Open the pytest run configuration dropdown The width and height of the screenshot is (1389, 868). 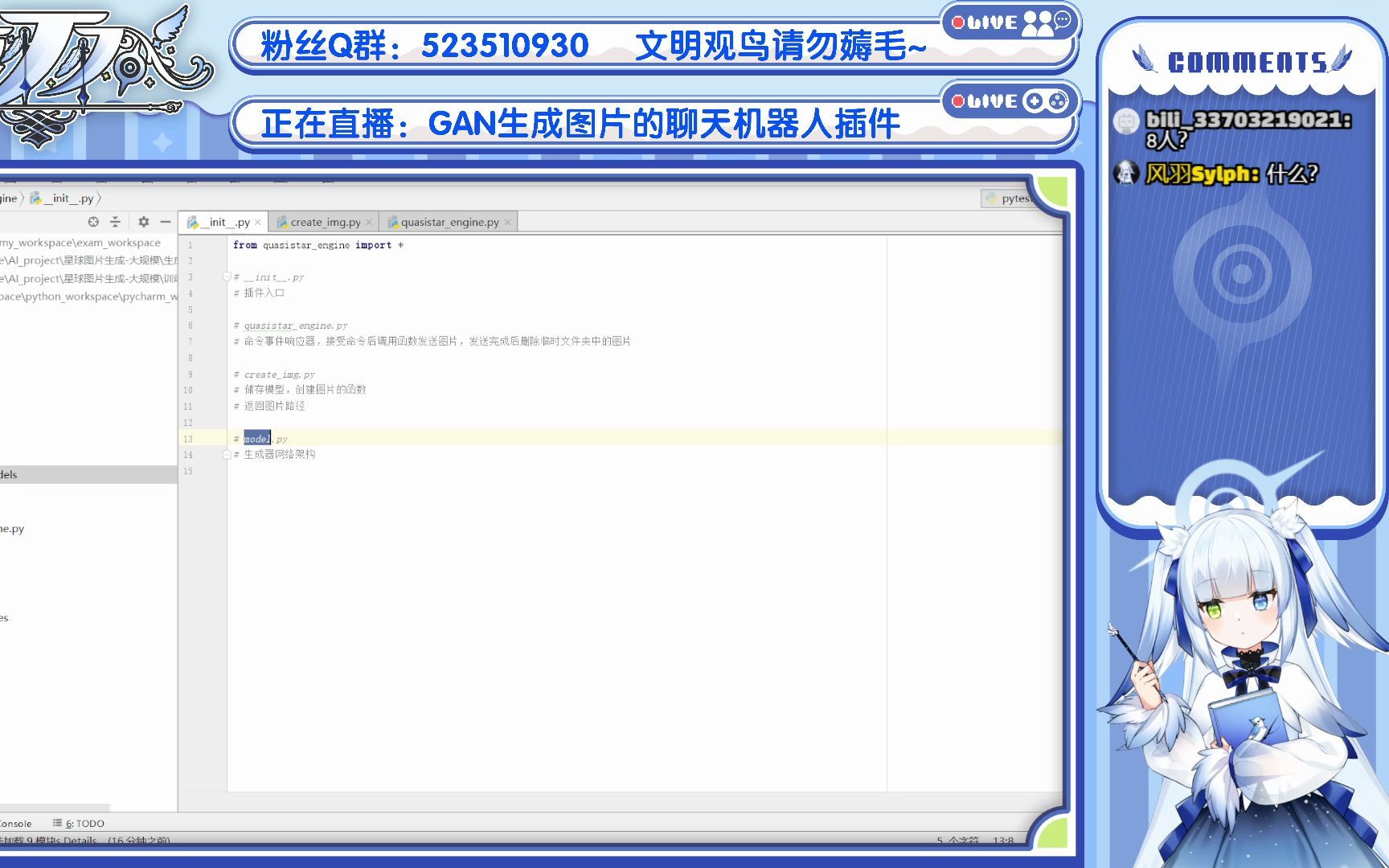[x=1017, y=198]
